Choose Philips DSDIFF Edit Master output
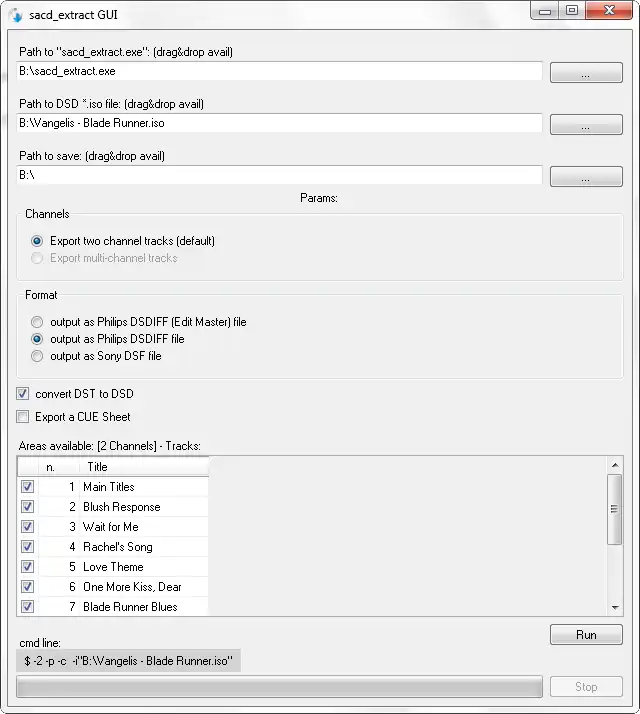The image size is (640, 714). tap(37, 322)
